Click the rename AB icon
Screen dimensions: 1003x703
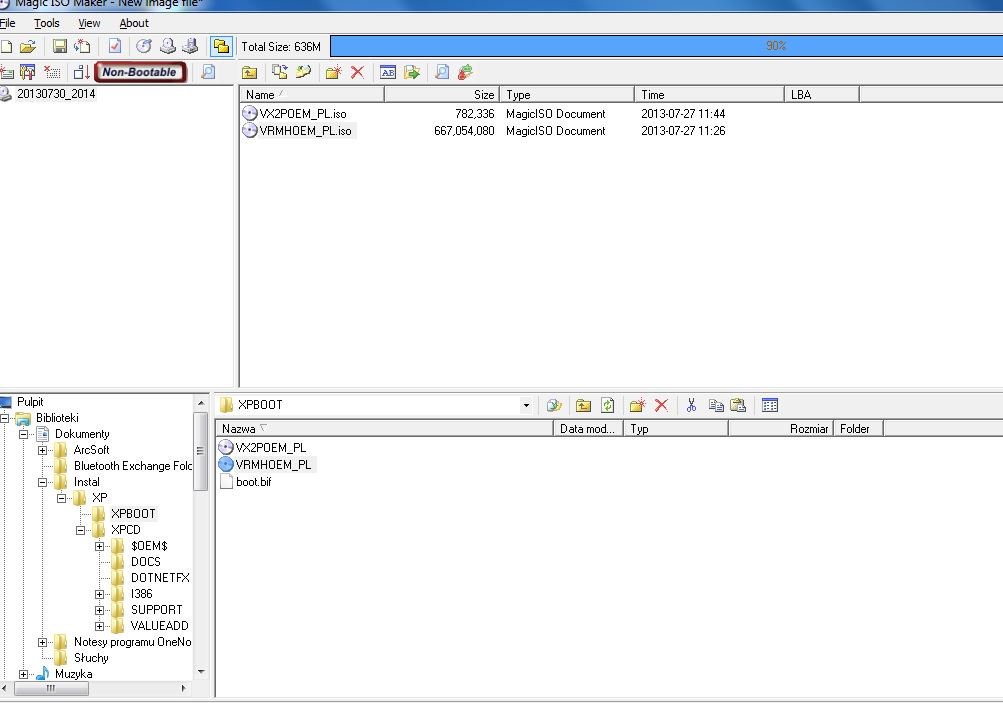pyautogui.click(x=388, y=72)
